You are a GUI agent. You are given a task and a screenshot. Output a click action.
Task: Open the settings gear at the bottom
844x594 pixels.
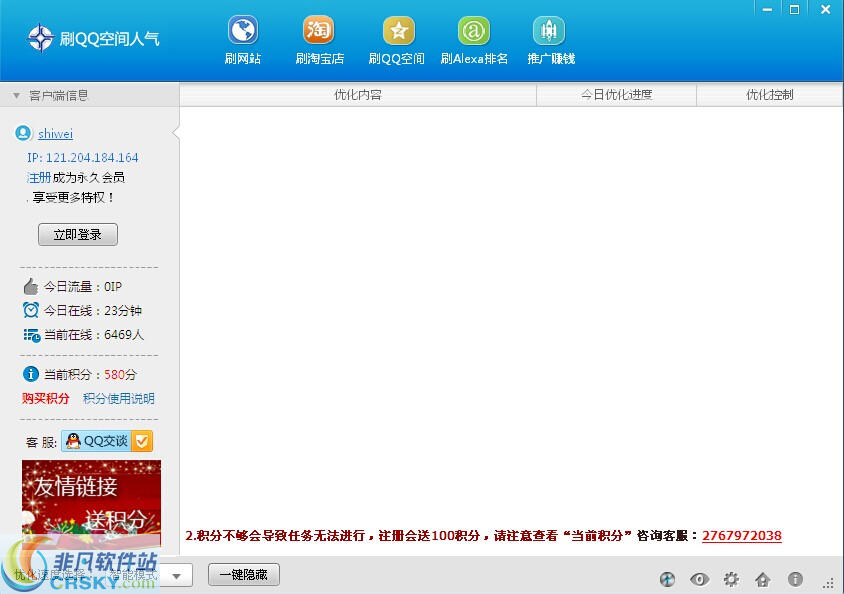(x=731, y=578)
